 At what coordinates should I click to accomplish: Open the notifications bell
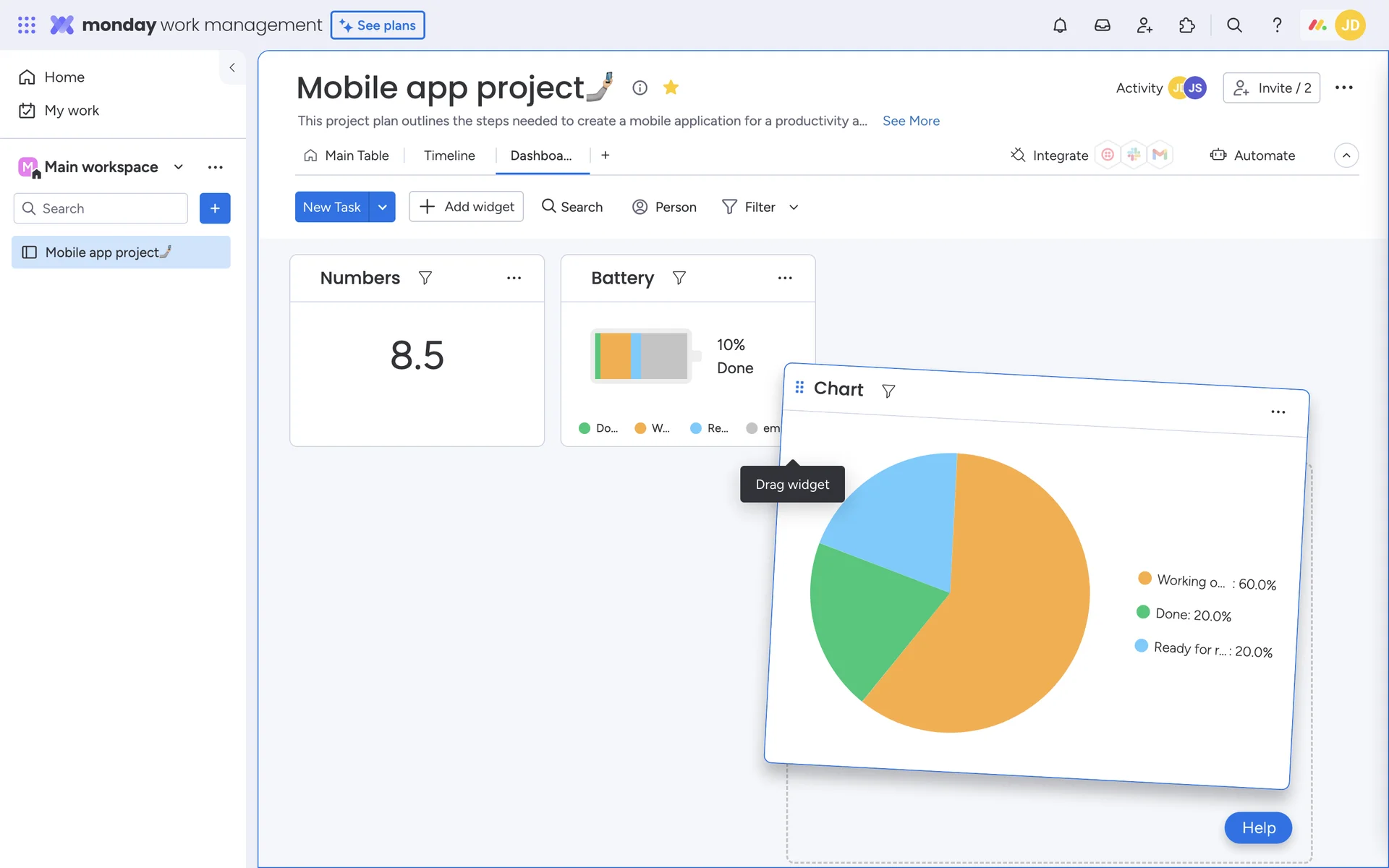[1060, 25]
